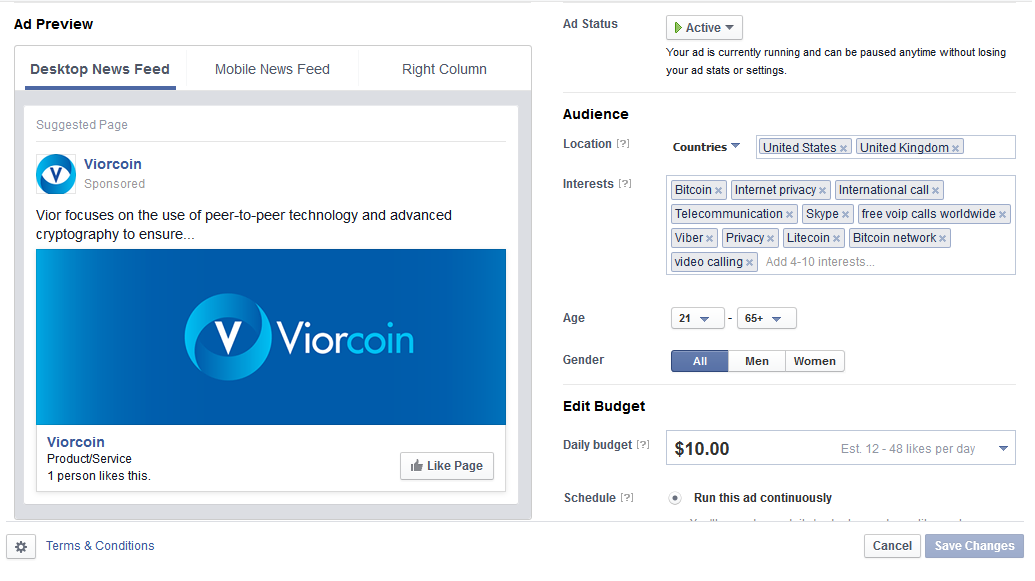Viewport: 1035px width, 581px height.
Task: Click the Viorcoin page avatar icon
Action: 56,174
